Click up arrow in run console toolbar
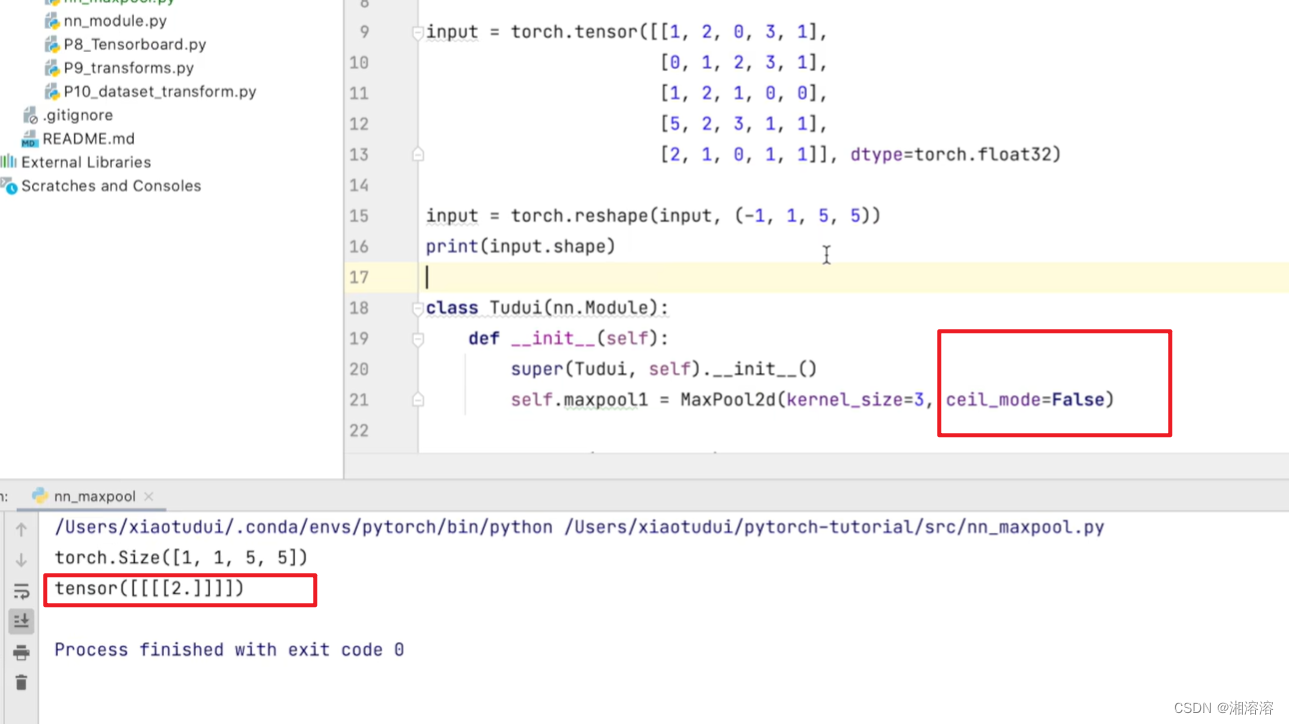Viewport: 1289px width, 724px height. pos(21,529)
